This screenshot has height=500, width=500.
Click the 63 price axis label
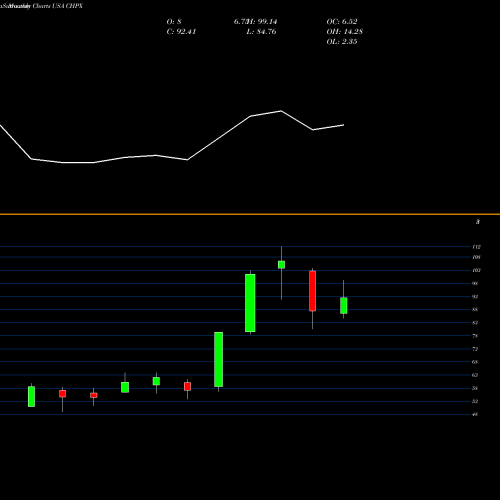475,375
